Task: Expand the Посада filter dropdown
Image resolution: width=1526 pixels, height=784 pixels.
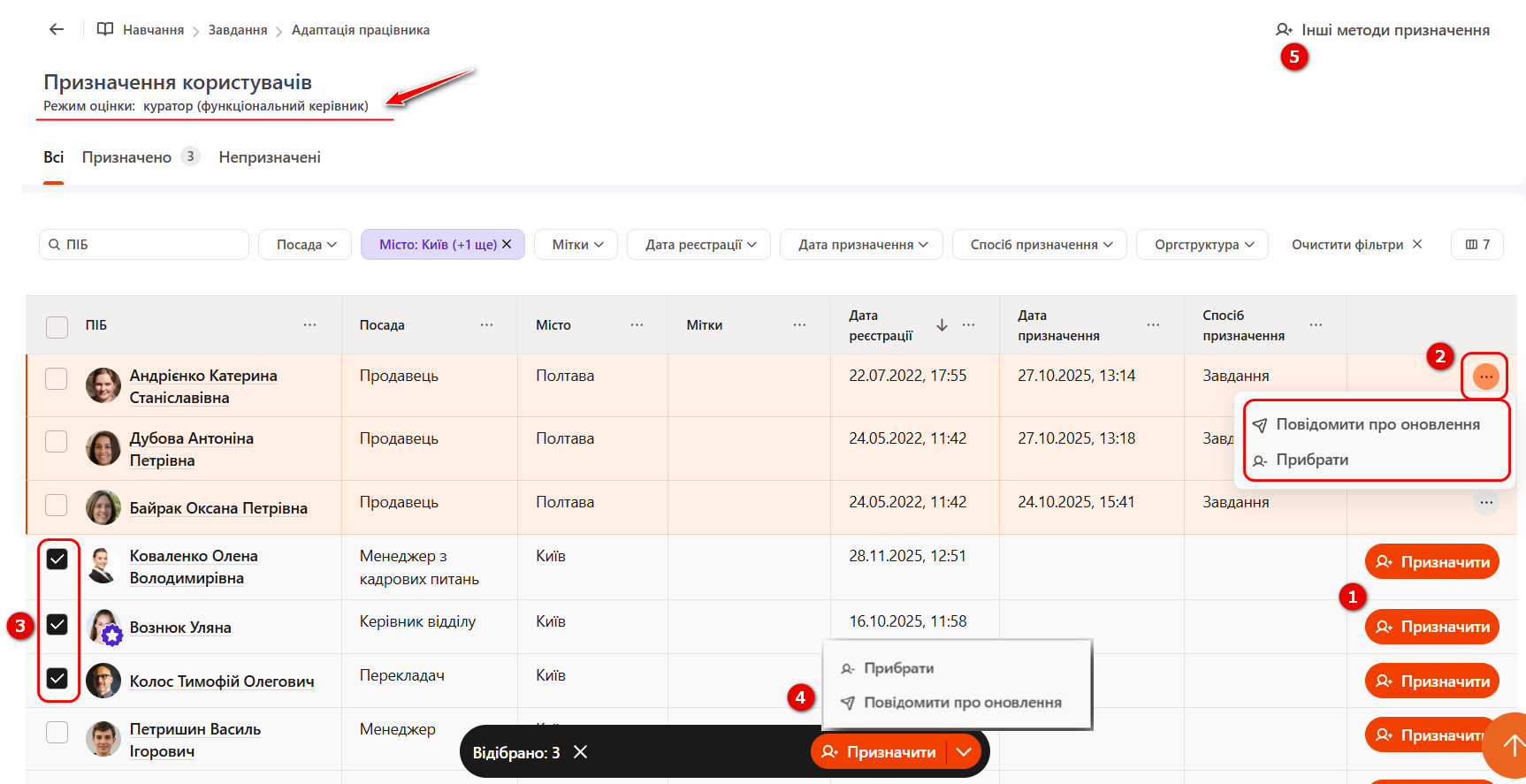Action: click(x=305, y=245)
